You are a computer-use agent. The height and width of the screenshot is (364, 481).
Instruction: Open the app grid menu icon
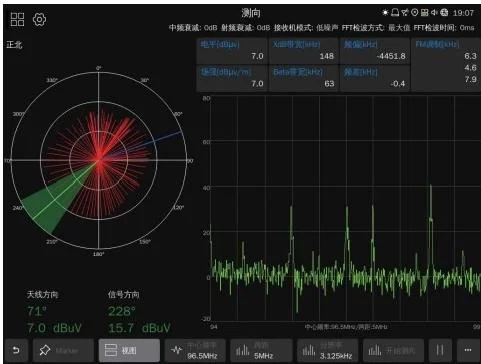[x=17, y=19]
